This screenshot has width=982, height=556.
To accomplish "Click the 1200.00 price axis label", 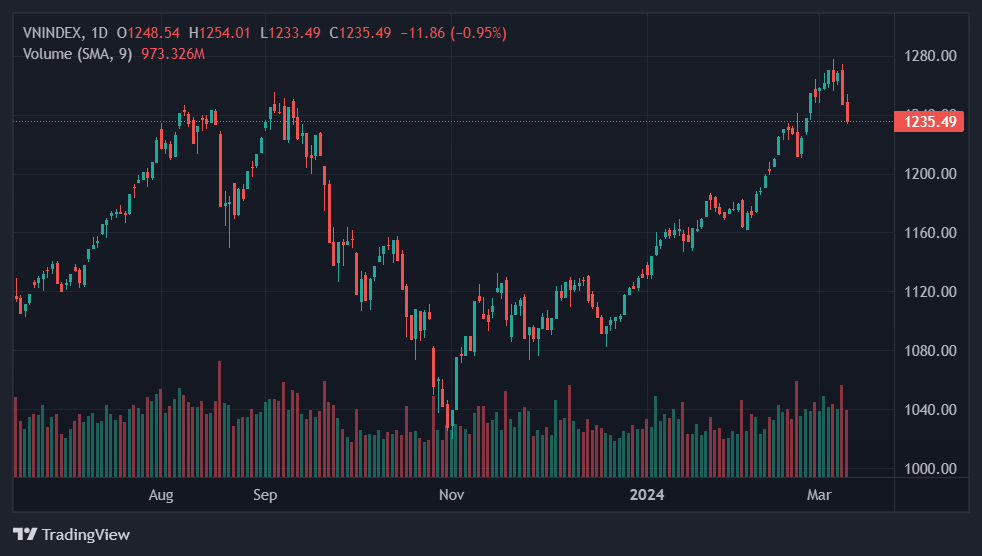I will click(x=930, y=174).
